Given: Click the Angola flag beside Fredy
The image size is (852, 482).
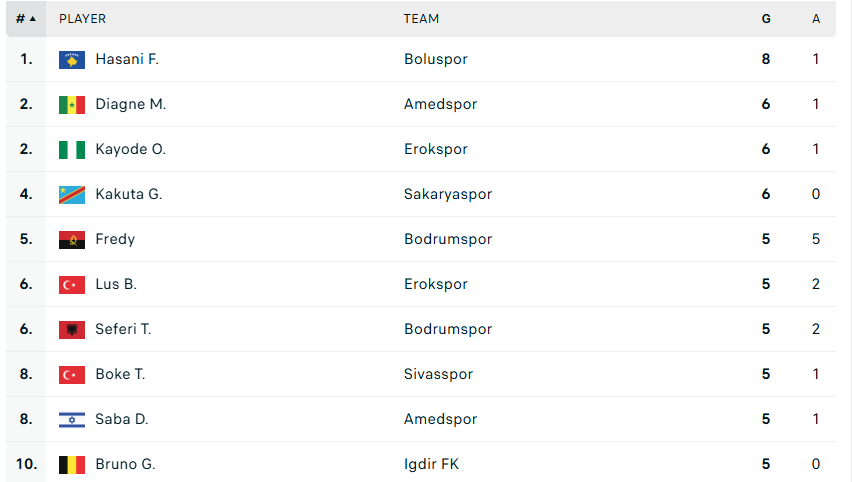Looking at the screenshot, I should click(72, 239).
